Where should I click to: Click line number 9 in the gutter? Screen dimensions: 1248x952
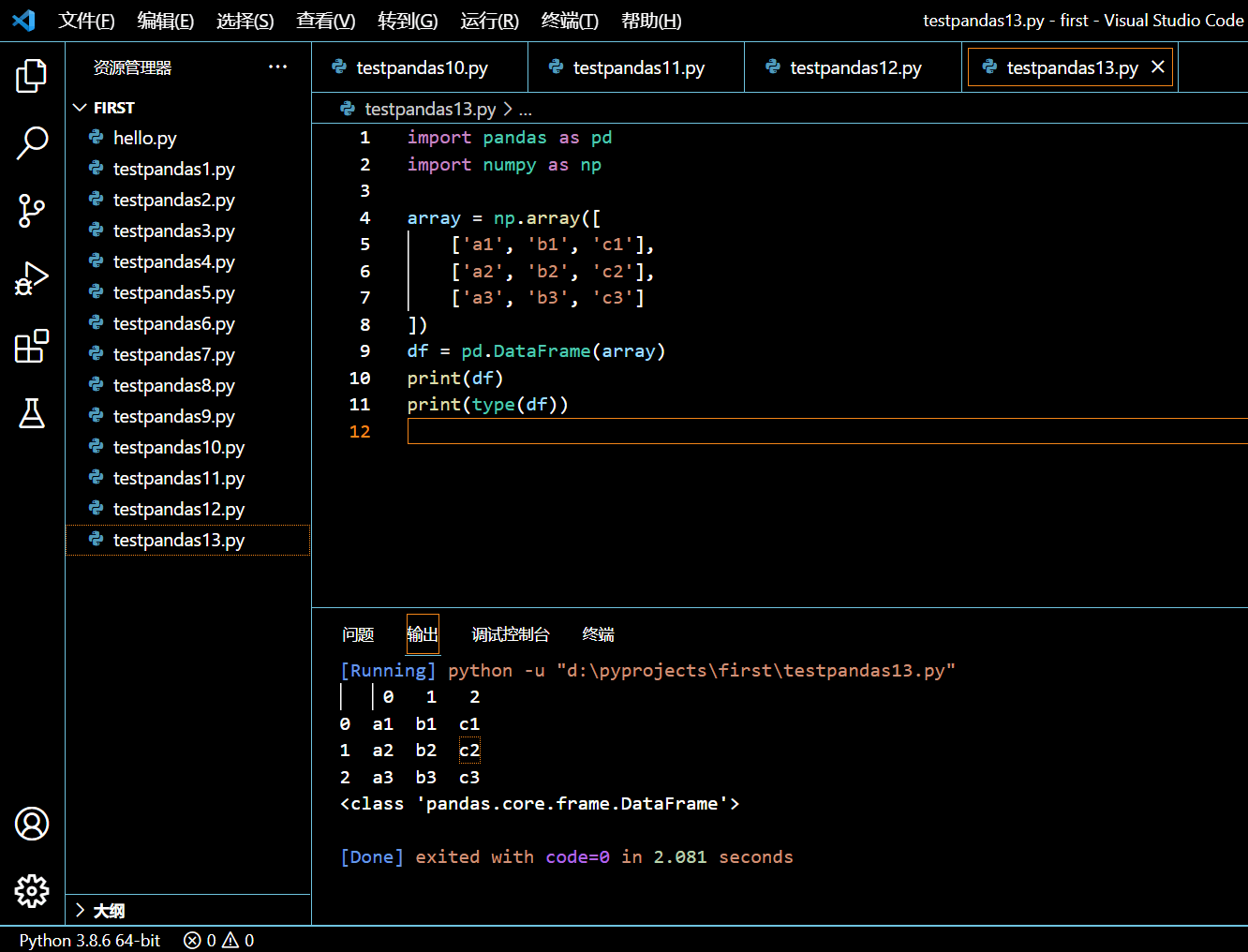point(364,351)
